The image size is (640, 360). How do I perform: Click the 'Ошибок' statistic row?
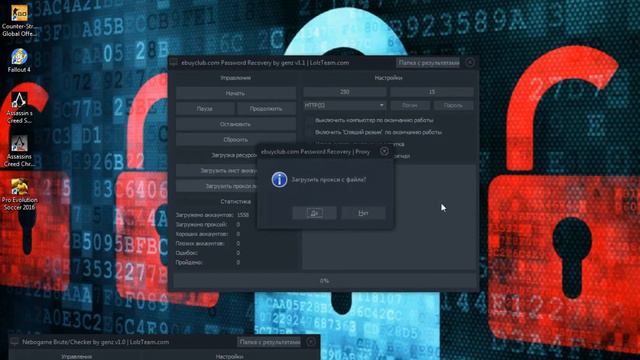click(x=208, y=253)
